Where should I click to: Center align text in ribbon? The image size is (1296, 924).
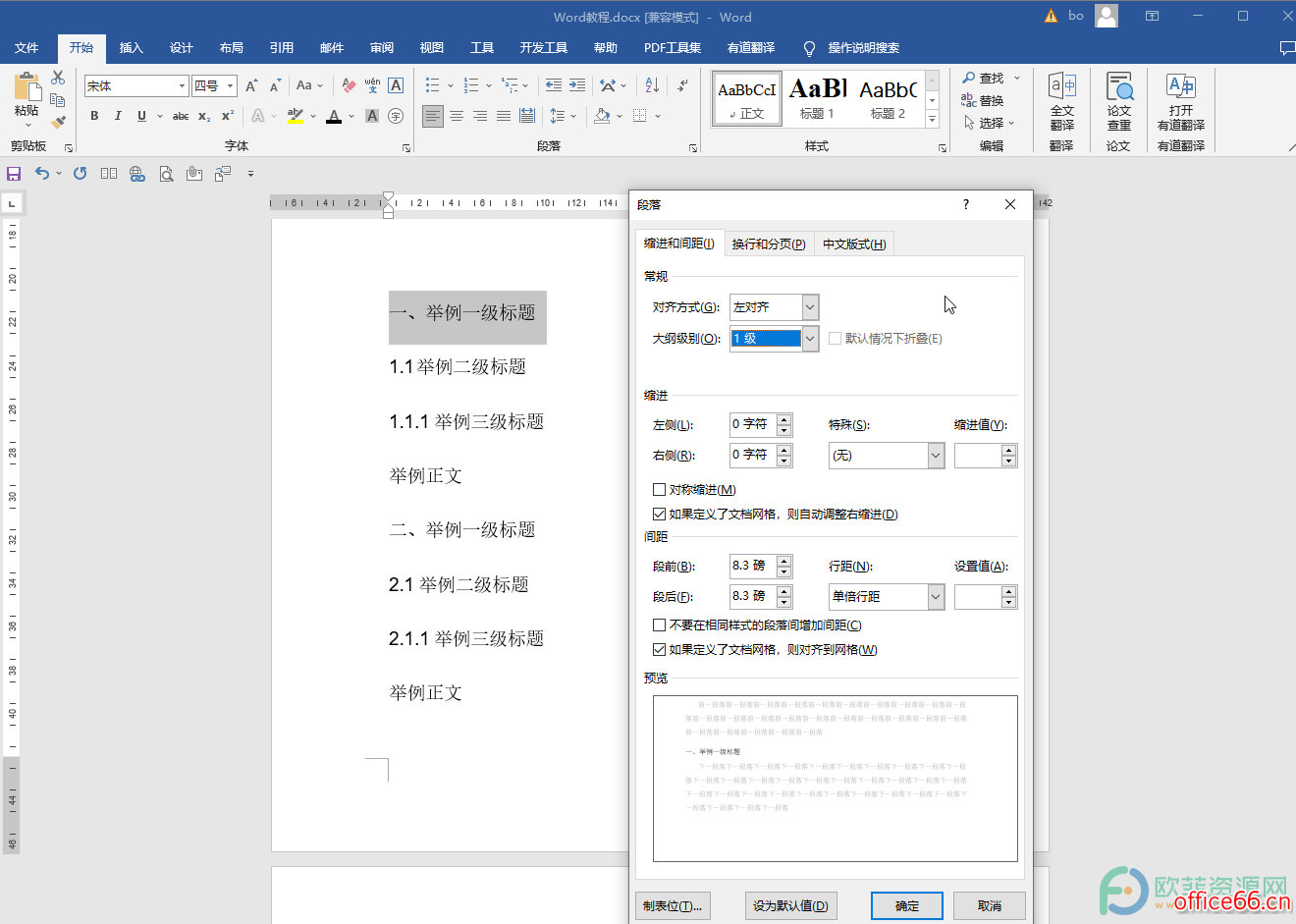[457, 116]
